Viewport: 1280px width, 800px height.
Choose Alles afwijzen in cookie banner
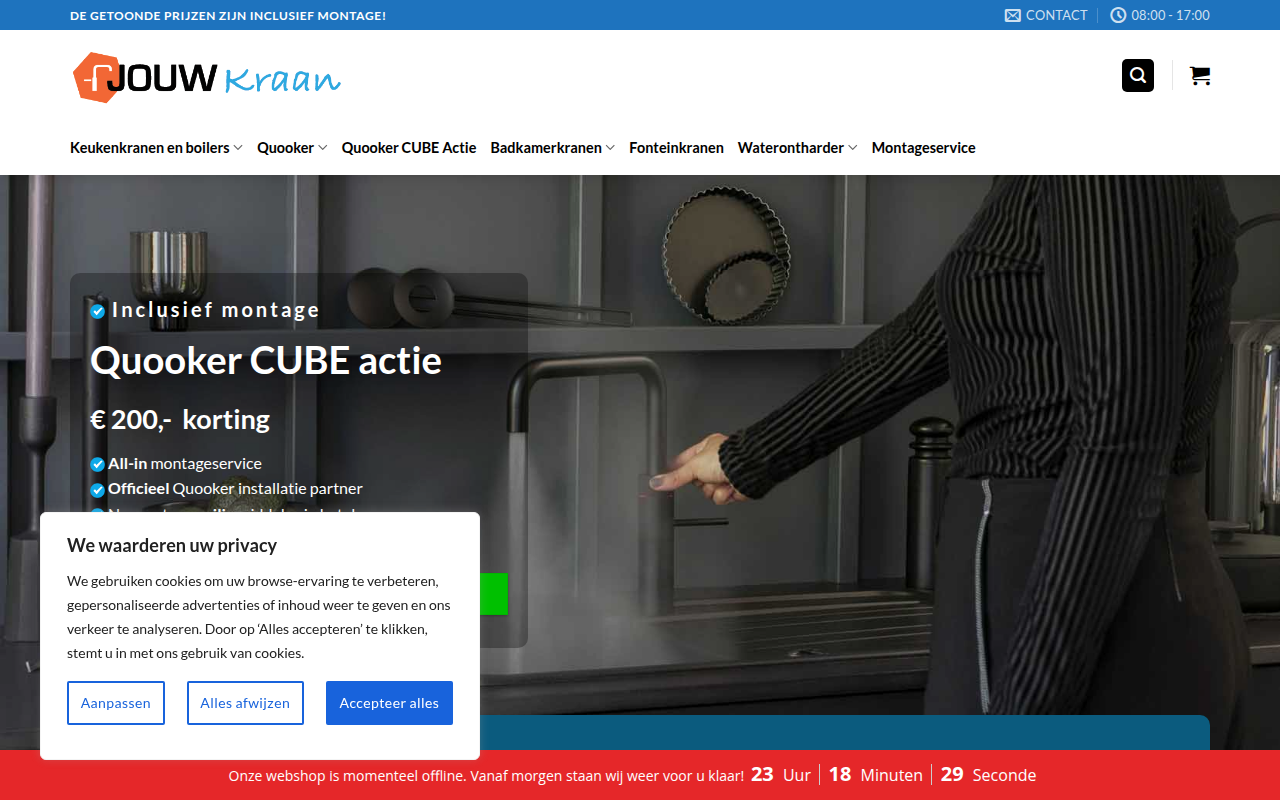(x=245, y=703)
